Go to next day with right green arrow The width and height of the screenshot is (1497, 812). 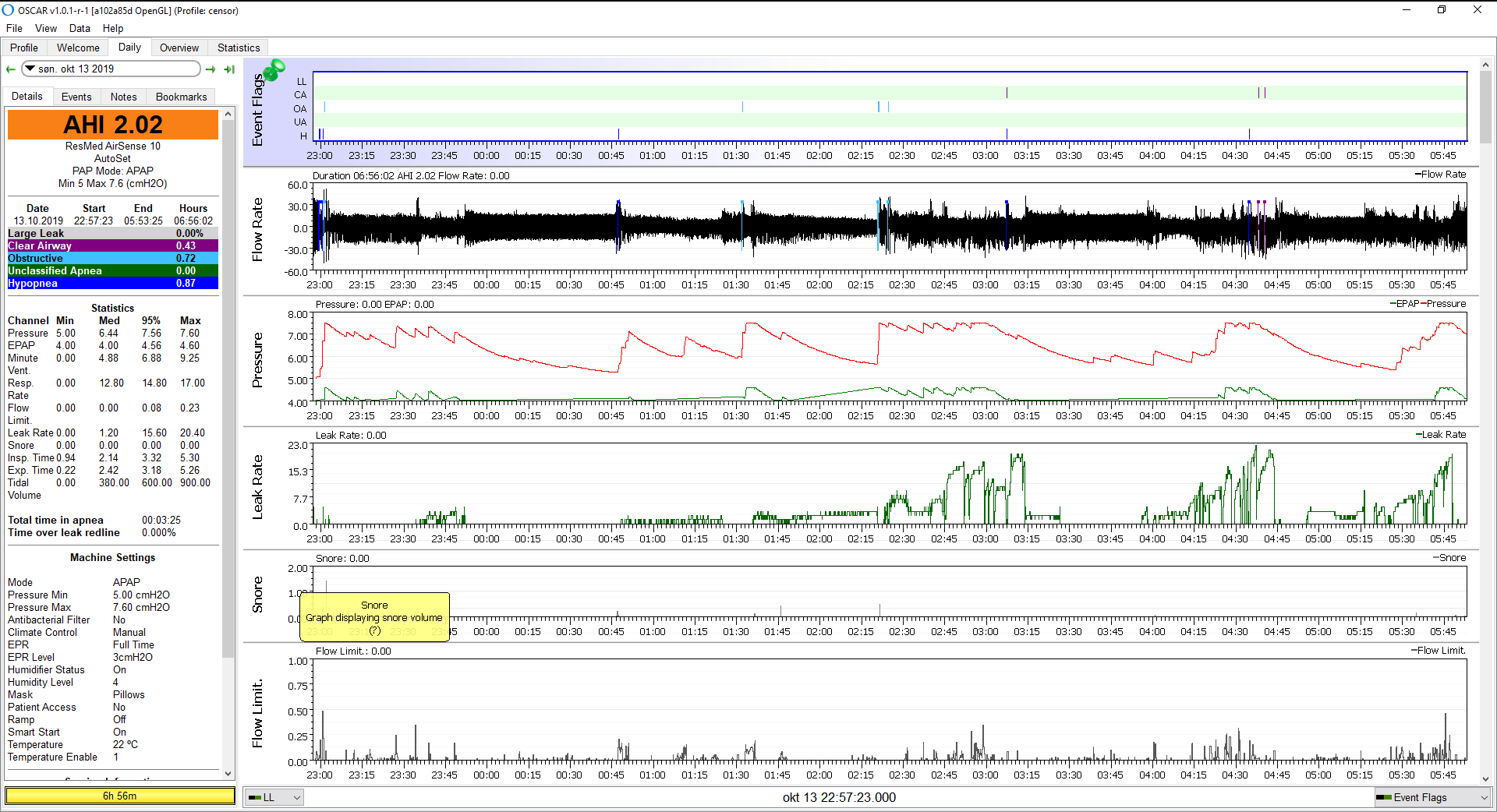pyautogui.click(x=211, y=69)
